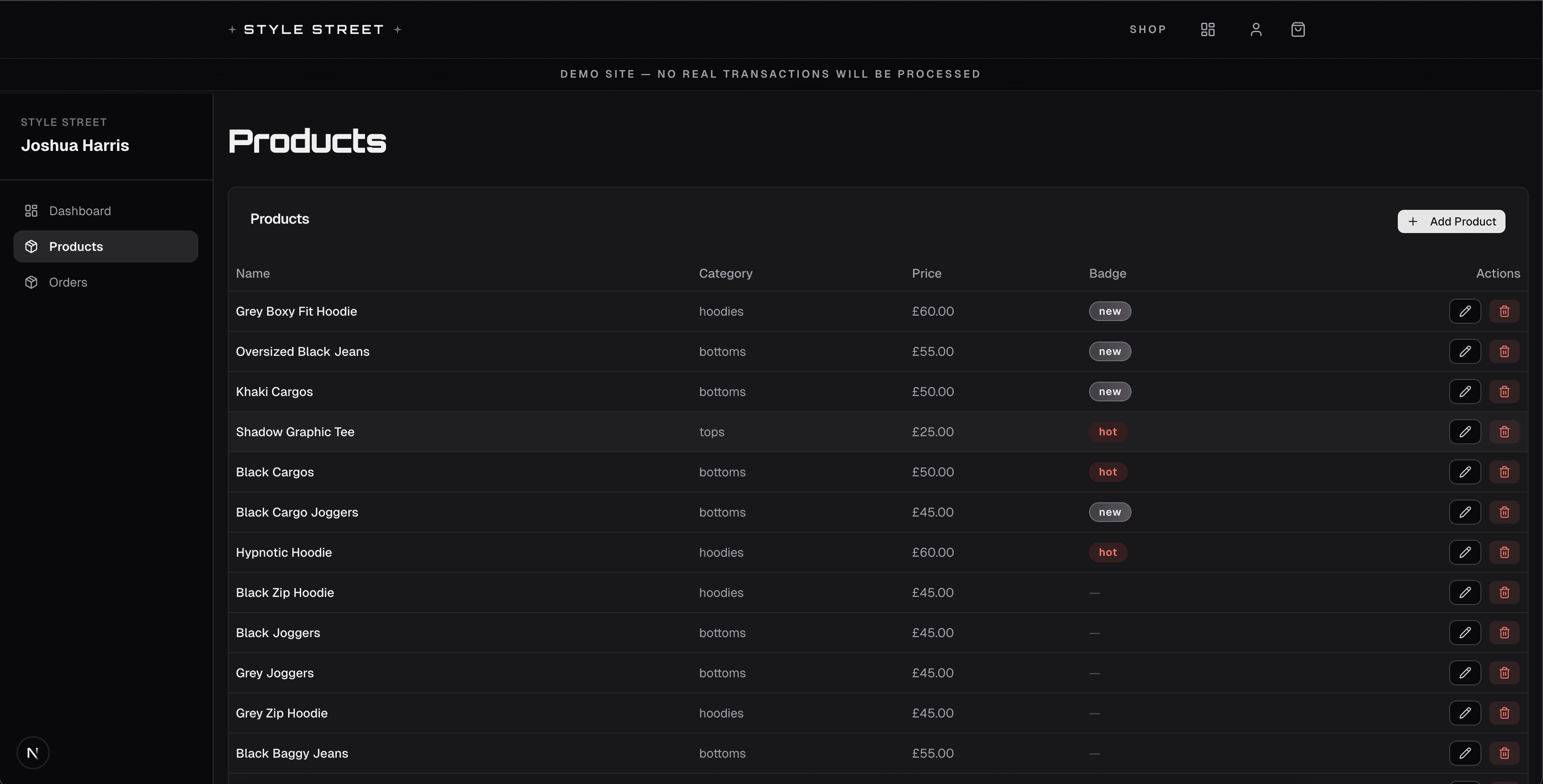Switch to the SHOP page
The width and height of the screenshot is (1543, 784).
coord(1148,29)
